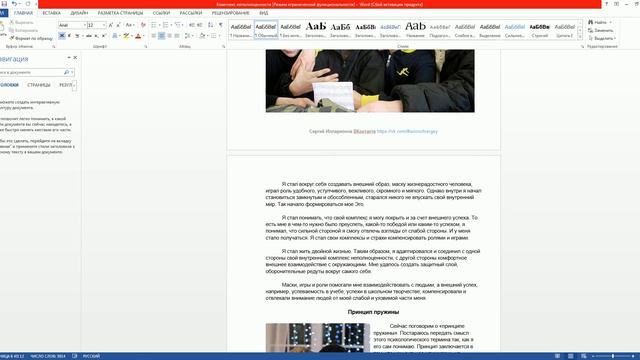Open the РАЗМЕТКА СТРАНИЦЫ tab
The image size is (640, 360).
click(x=120, y=13)
